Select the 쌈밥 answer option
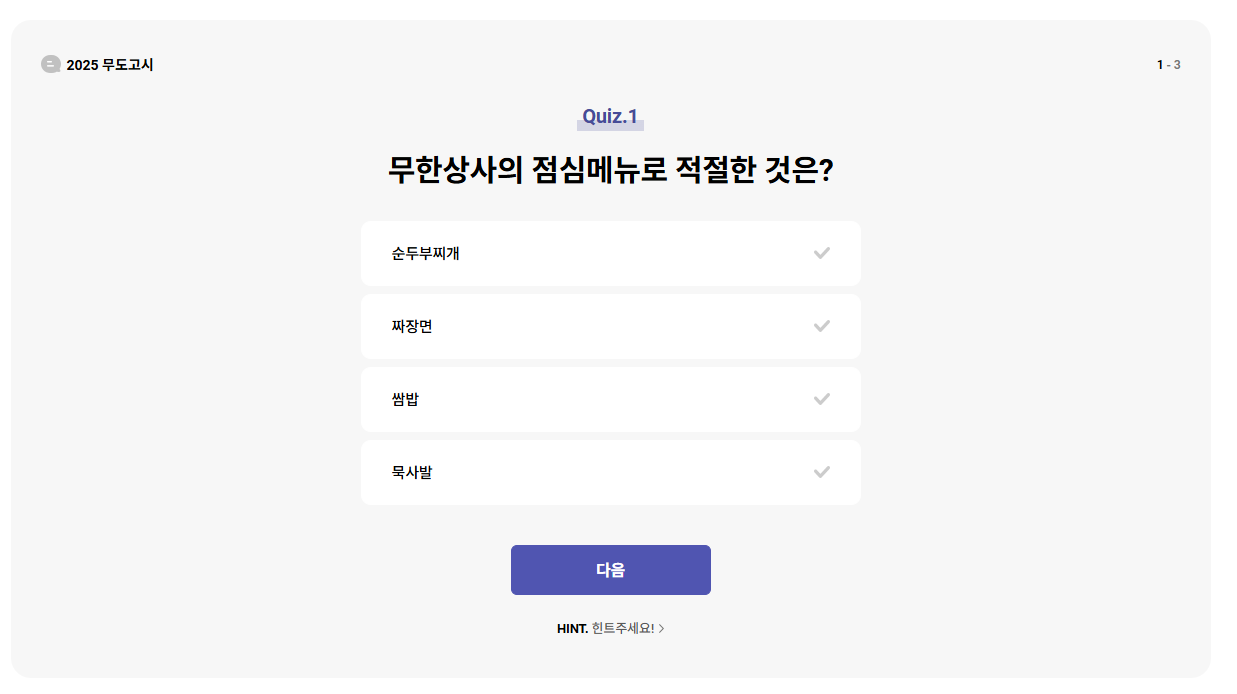The width and height of the screenshot is (1237, 694). click(610, 399)
